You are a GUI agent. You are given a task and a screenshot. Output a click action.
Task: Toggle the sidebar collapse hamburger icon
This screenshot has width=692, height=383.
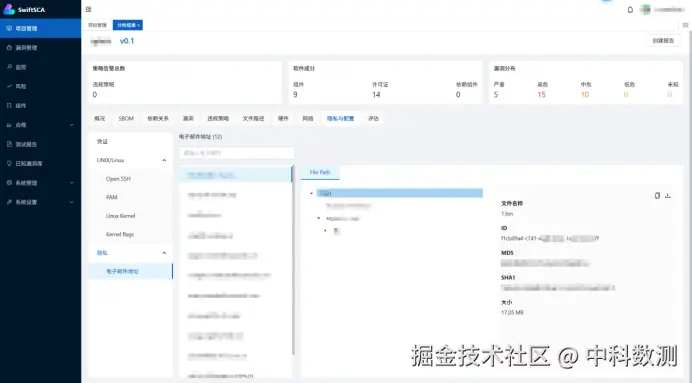(x=88, y=9)
